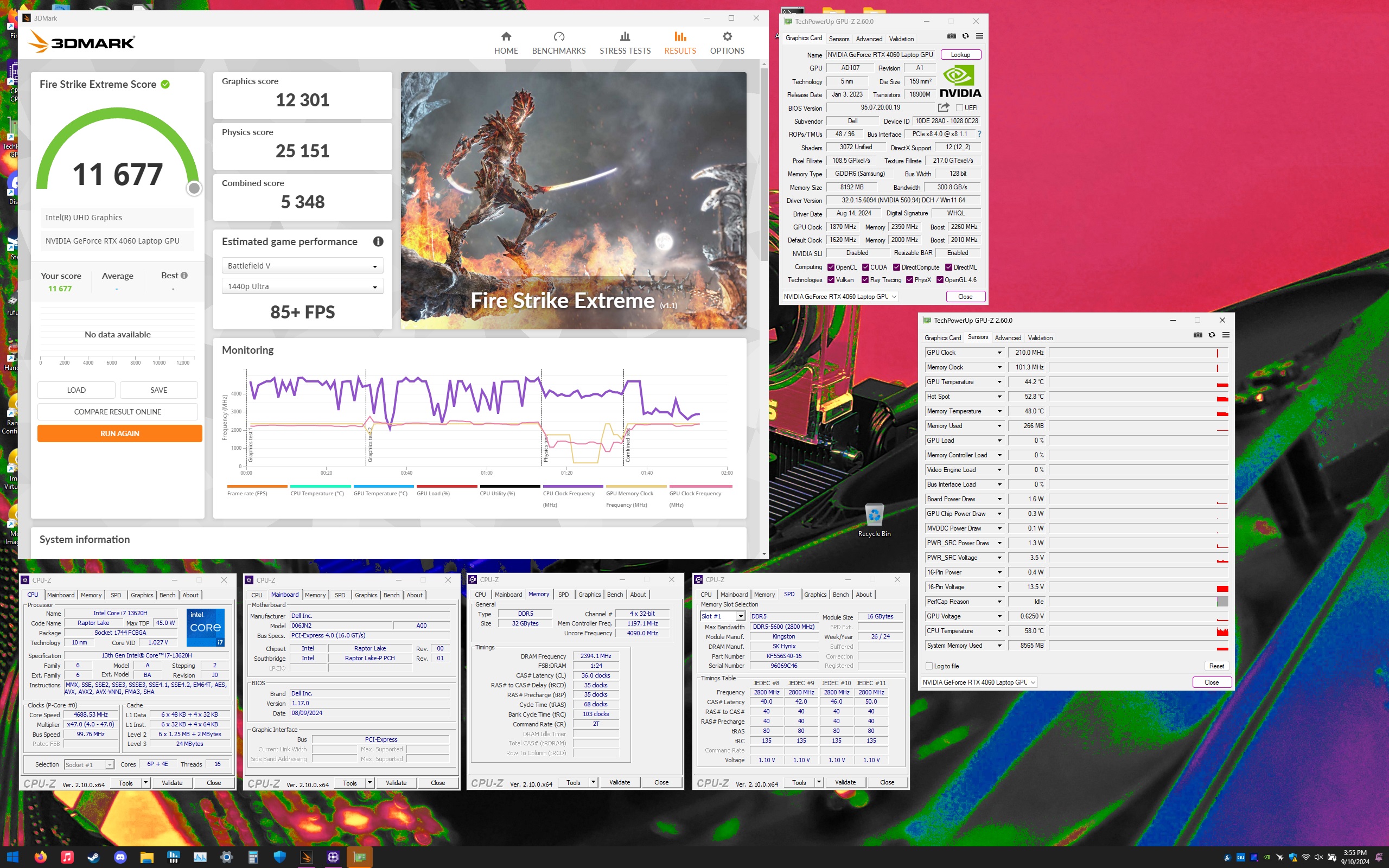The width and height of the screenshot is (1389, 868).
Task: Open Discord from the taskbar
Action: 120,857
